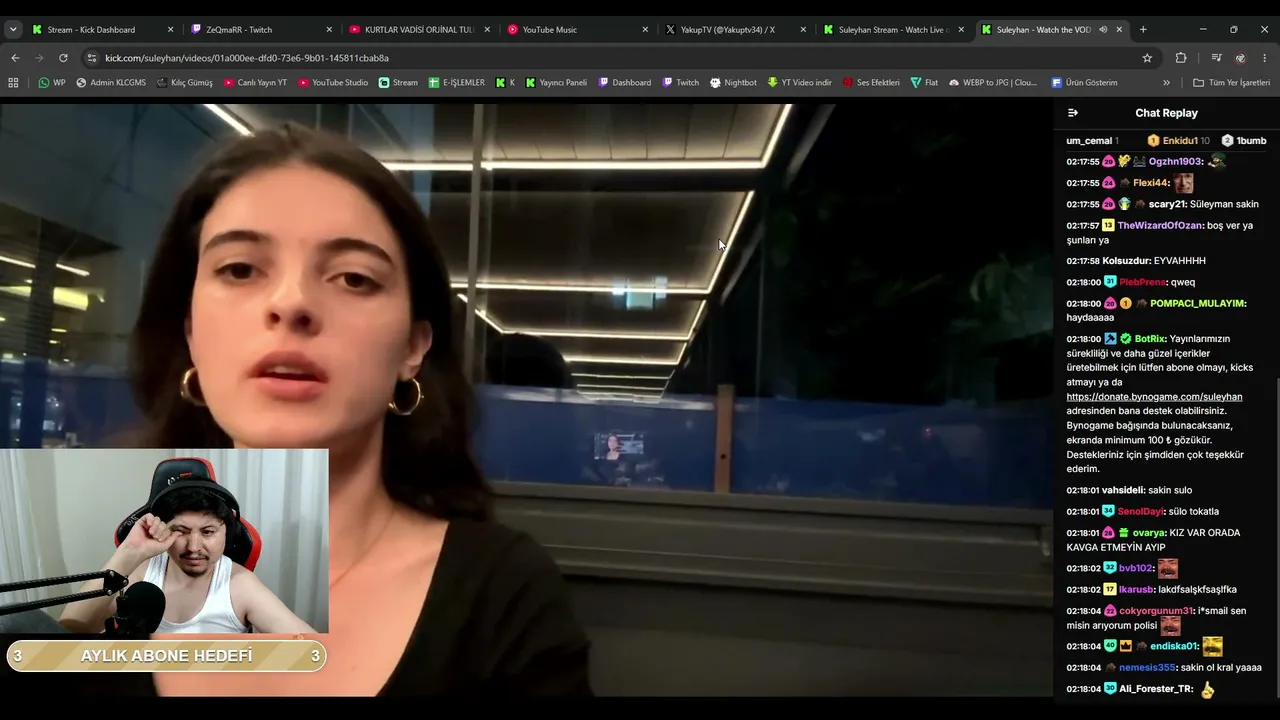This screenshot has height=720, width=1280.
Task: Close the ZeQmaRR - Twitch tab
Action: point(329,30)
